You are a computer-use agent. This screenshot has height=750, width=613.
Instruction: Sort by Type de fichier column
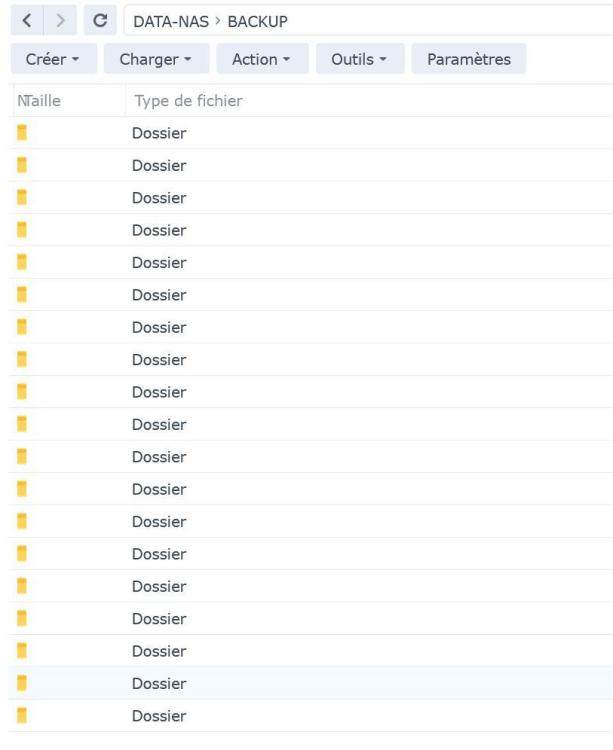pyautogui.click(x=188, y=100)
